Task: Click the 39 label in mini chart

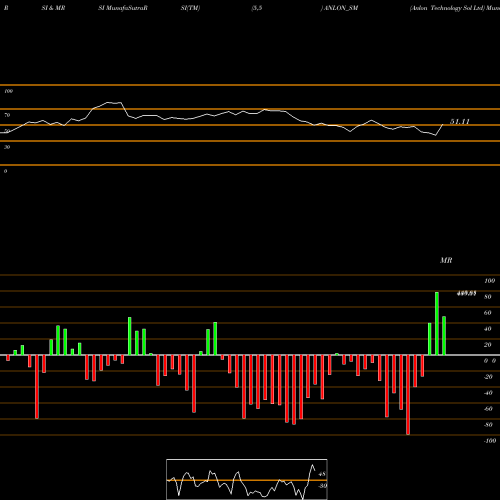Action: click(x=322, y=486)
